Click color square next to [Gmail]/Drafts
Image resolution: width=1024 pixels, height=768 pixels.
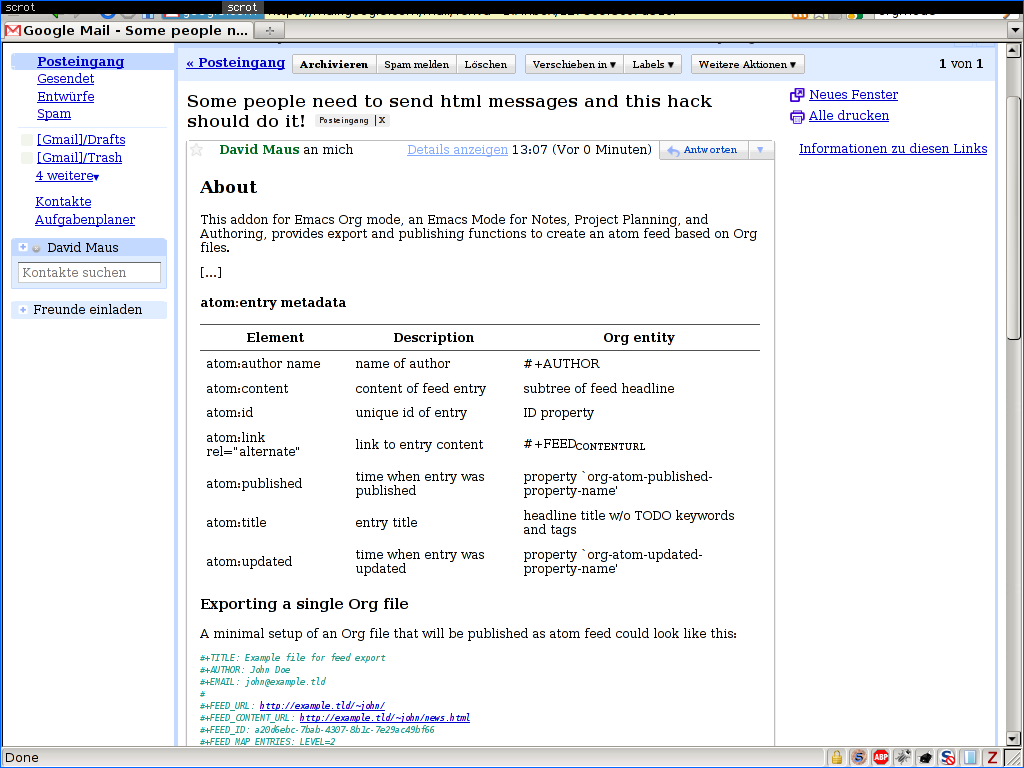click(27, 140)
